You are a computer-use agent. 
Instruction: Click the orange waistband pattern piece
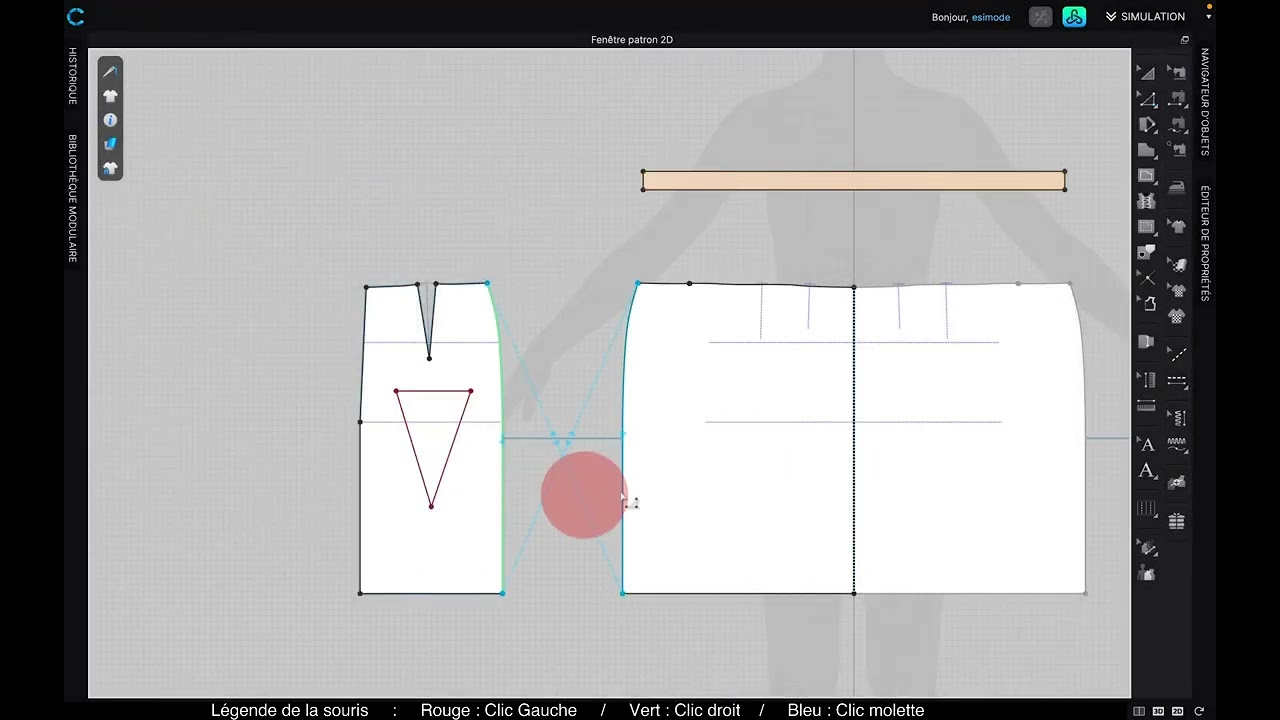point(853,181)
